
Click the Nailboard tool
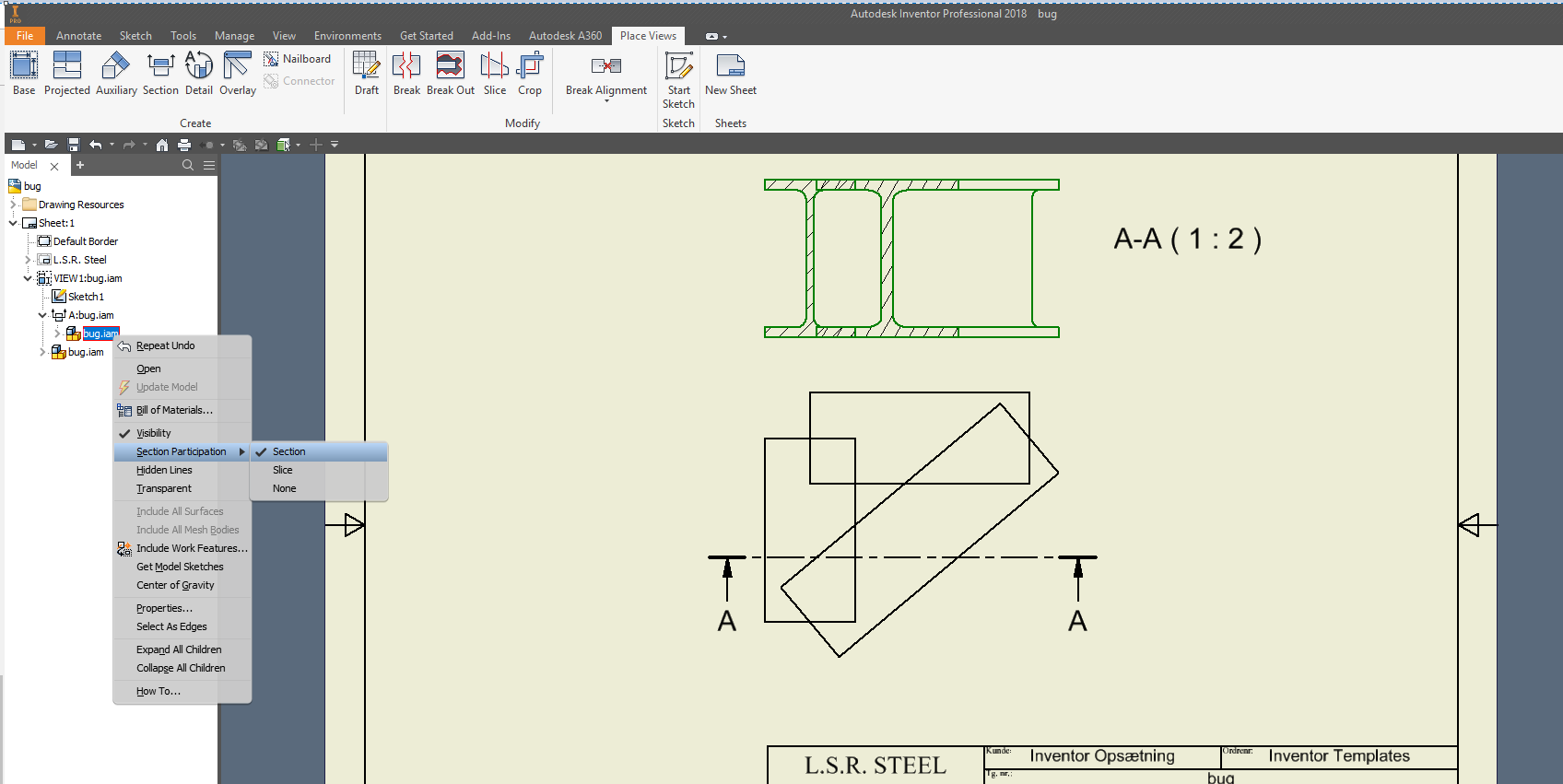point(297,59)
